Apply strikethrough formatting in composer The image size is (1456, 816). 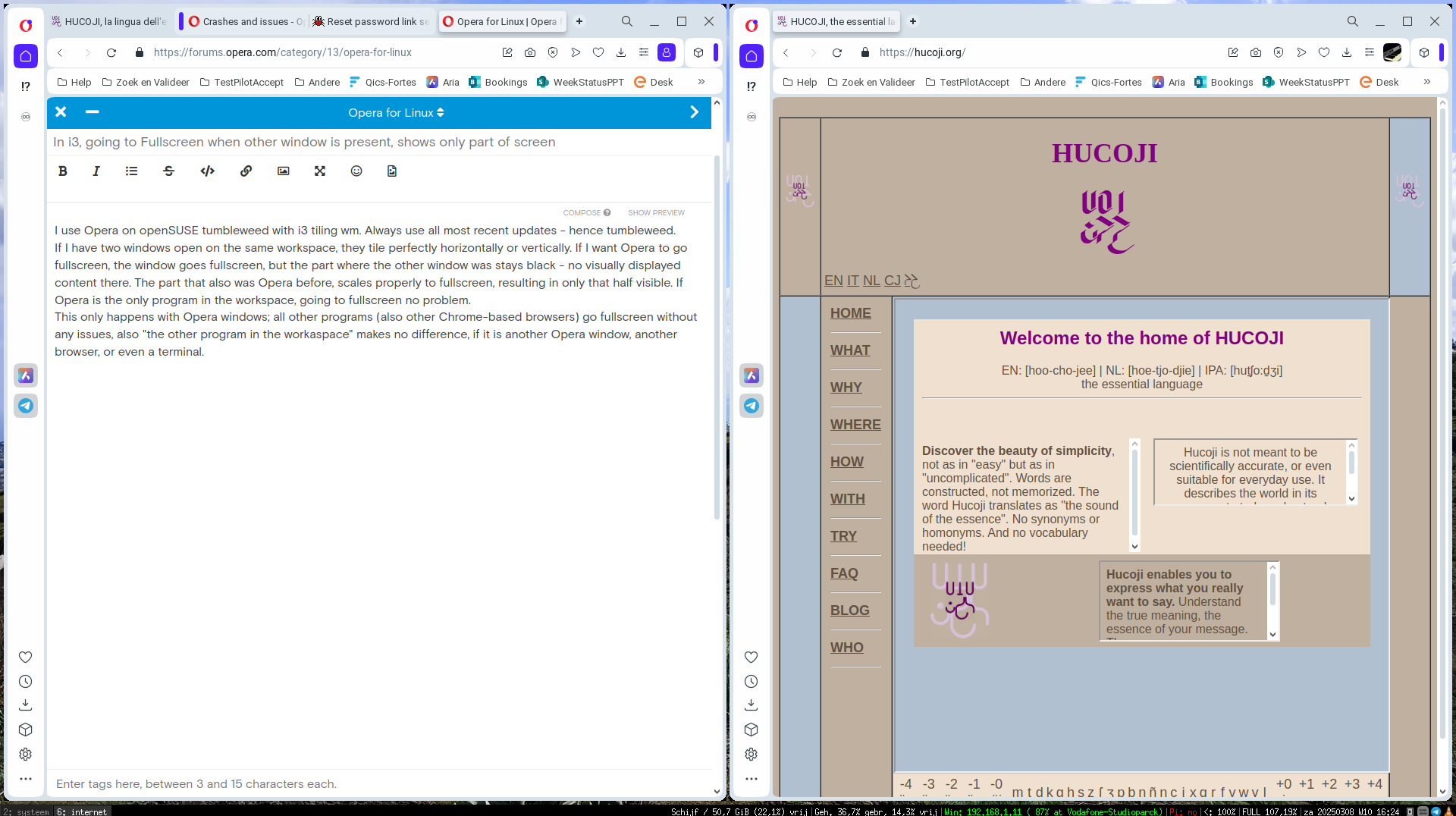point(169,171)
